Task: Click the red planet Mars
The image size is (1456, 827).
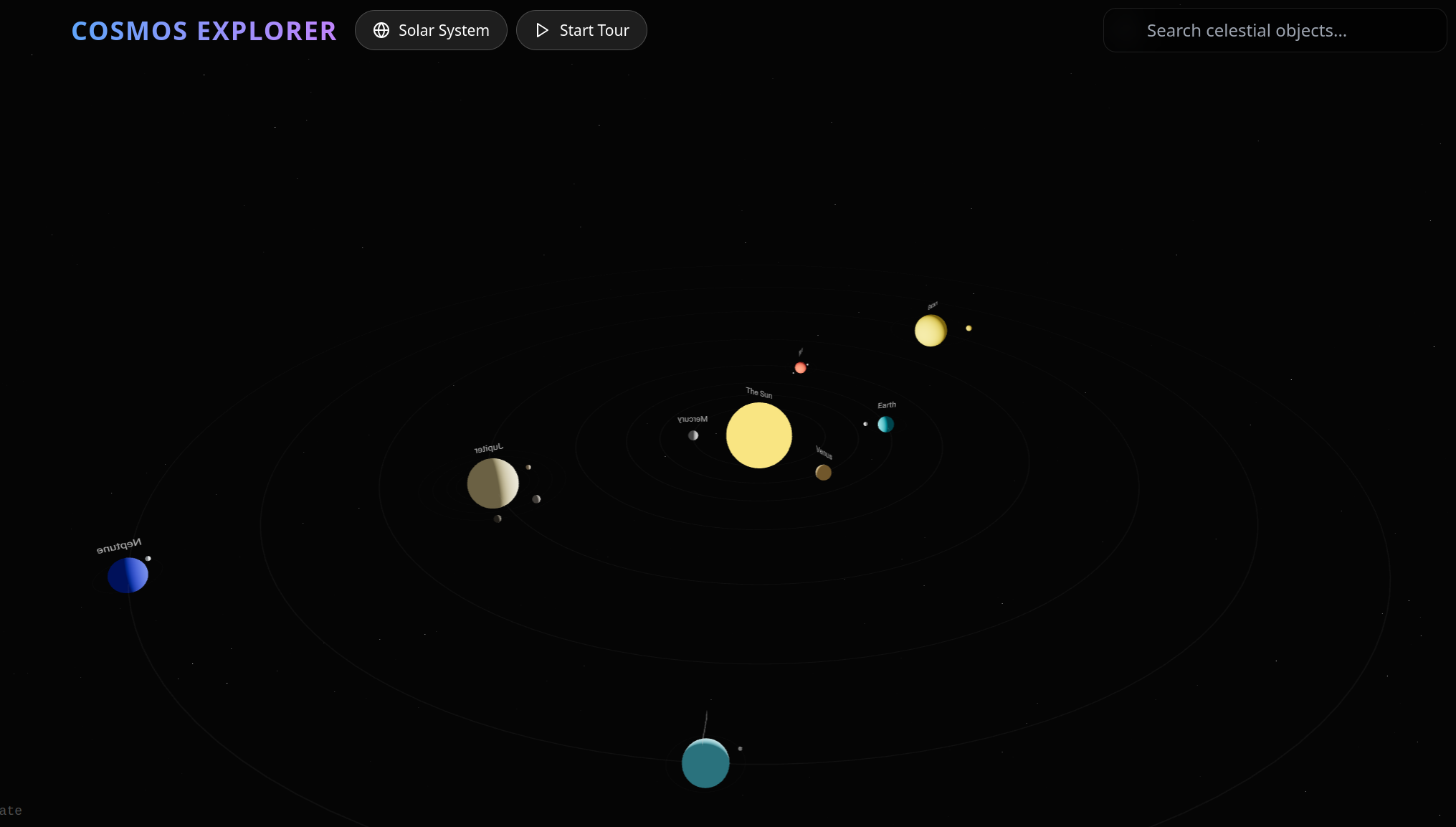Action: coord(800,368)
